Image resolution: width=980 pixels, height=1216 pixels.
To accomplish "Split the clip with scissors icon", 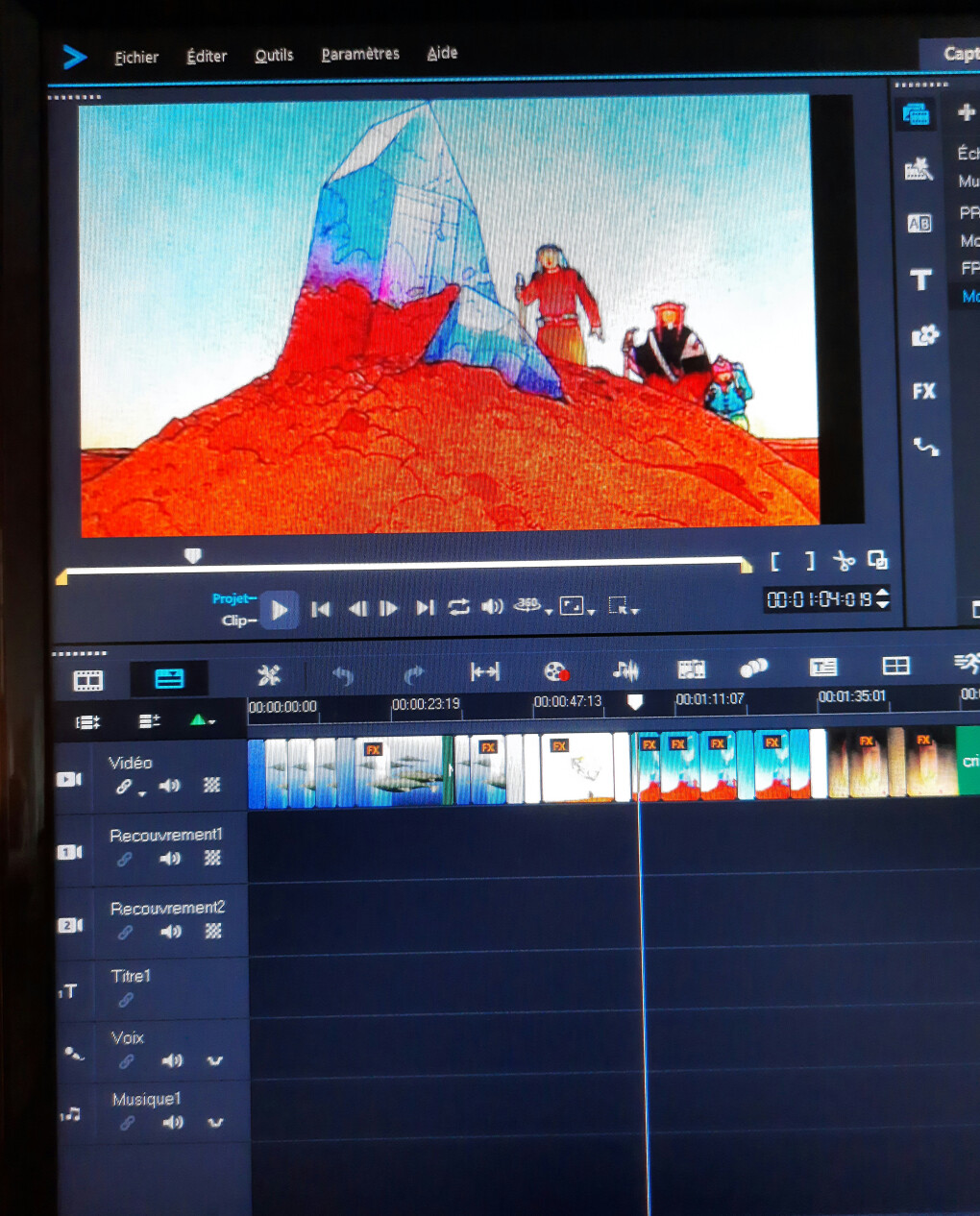I will coord(844,560).
